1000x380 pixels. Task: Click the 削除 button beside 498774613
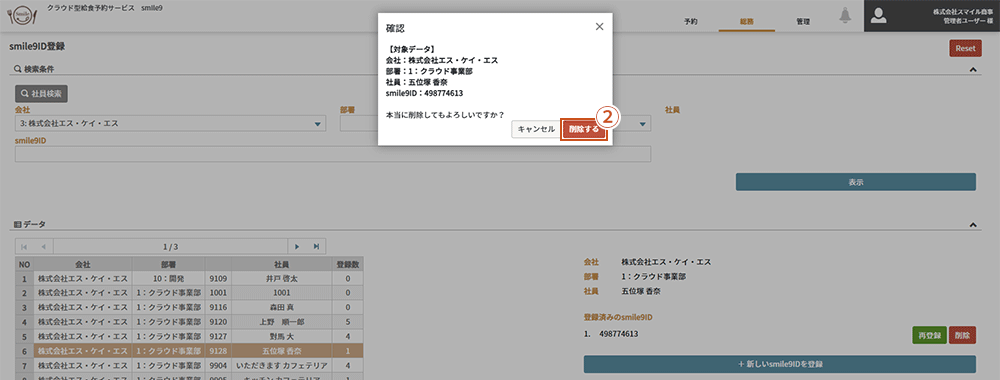[962, 335]
